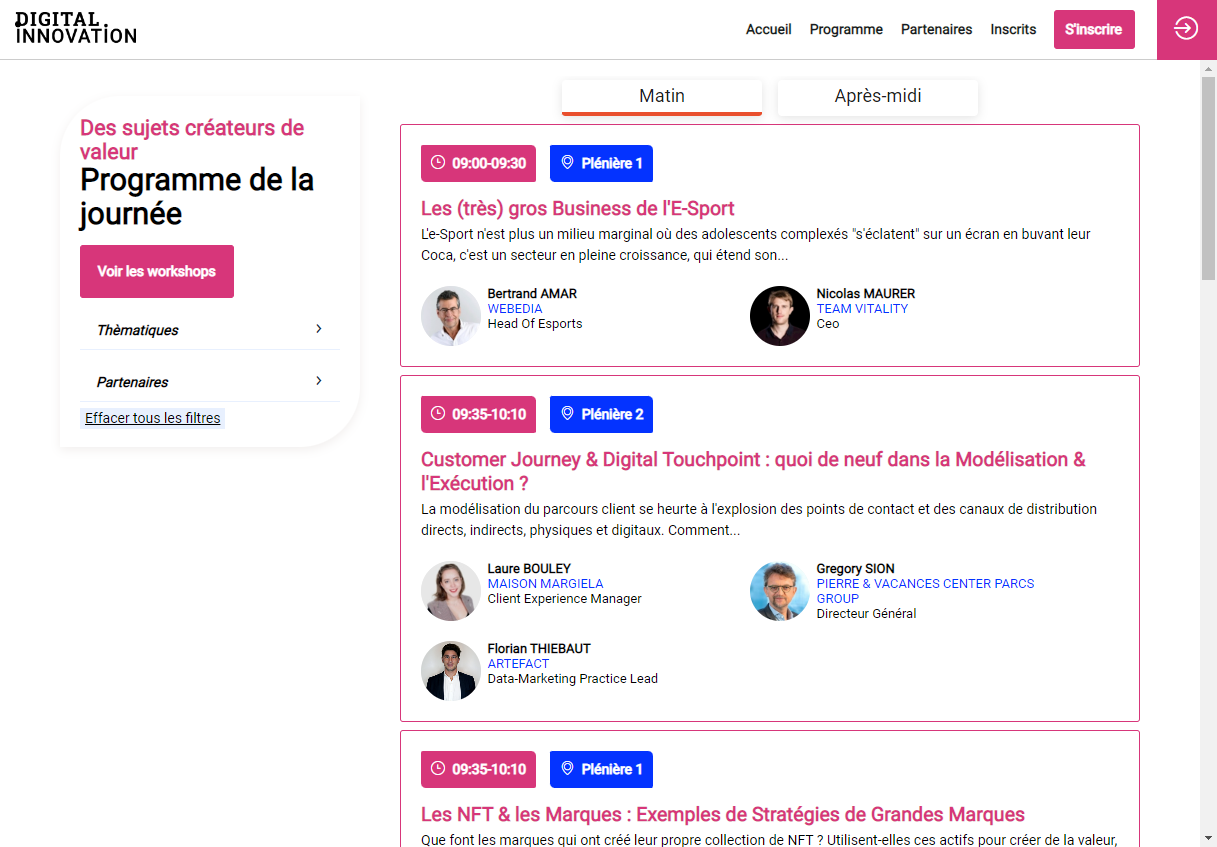Screen dimensions: 1217x847
Task: Expand the Partenaires filter
Action: [x=210, y=382]
